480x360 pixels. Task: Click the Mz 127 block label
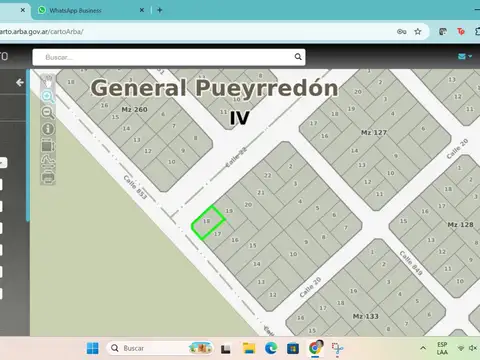click(374, 133)
